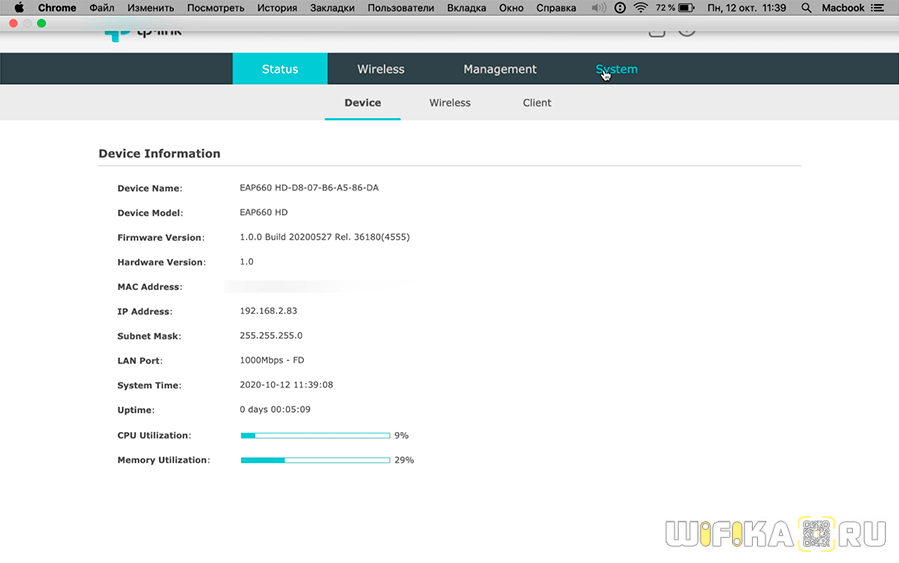Click circular status icon beside volume icon
The image size is (899, 563).
click(x=620, y=8)
